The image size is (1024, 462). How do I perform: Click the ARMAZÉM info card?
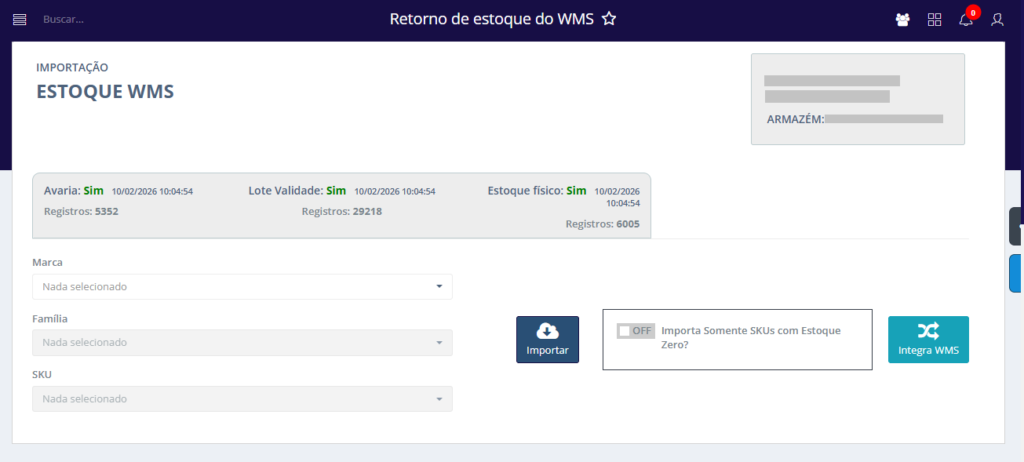click(857, 99)
